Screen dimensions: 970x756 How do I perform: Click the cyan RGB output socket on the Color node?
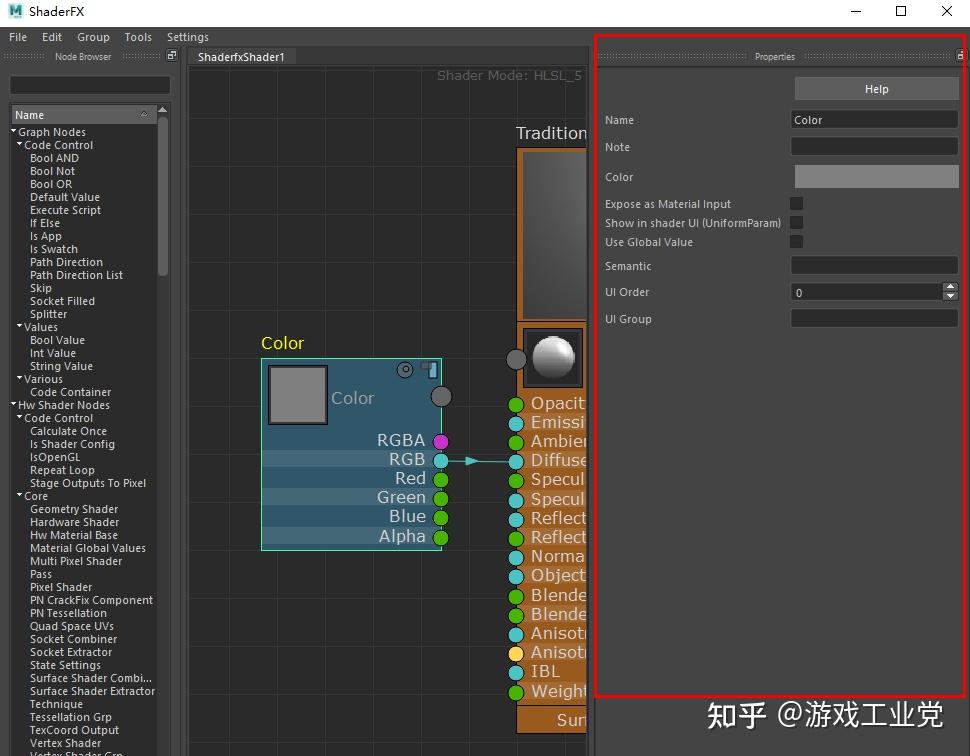pyautogui.click(x=441, y=459)
